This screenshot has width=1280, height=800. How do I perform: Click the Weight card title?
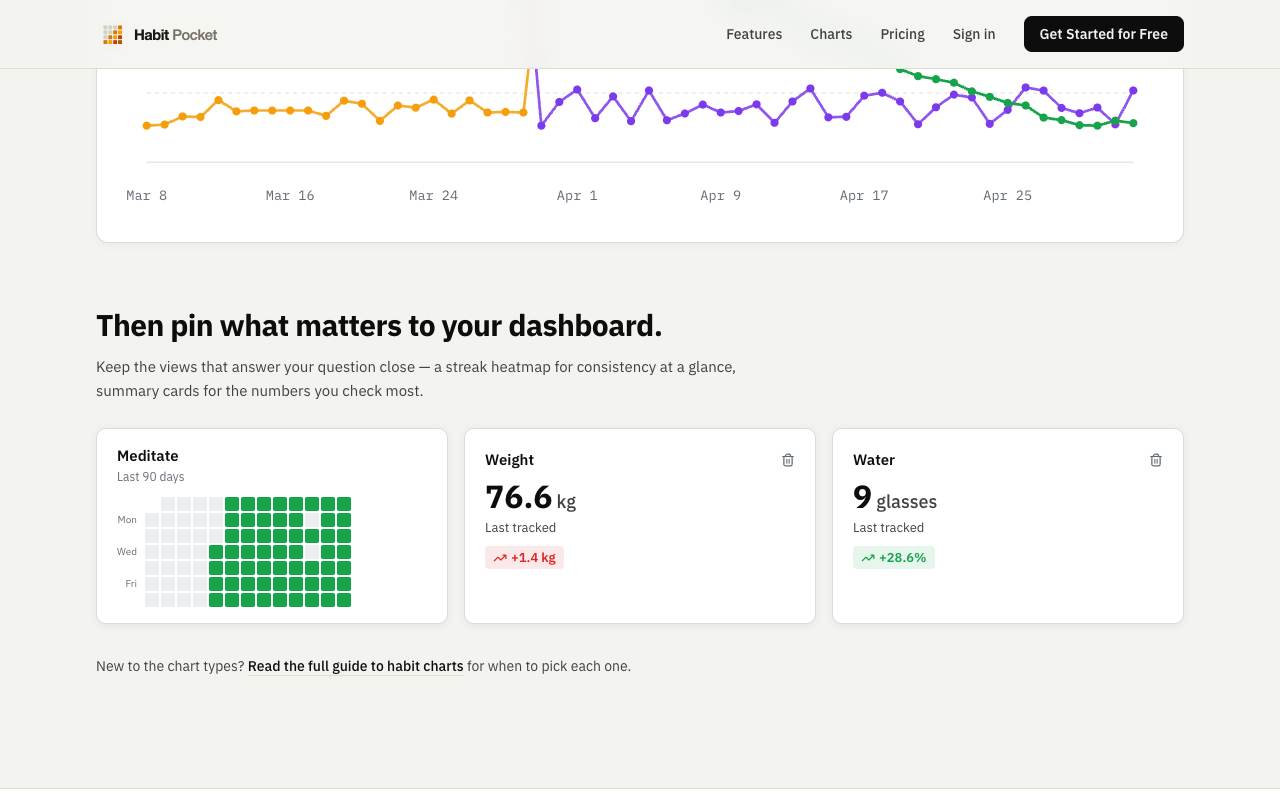click(x=510, y=460)
